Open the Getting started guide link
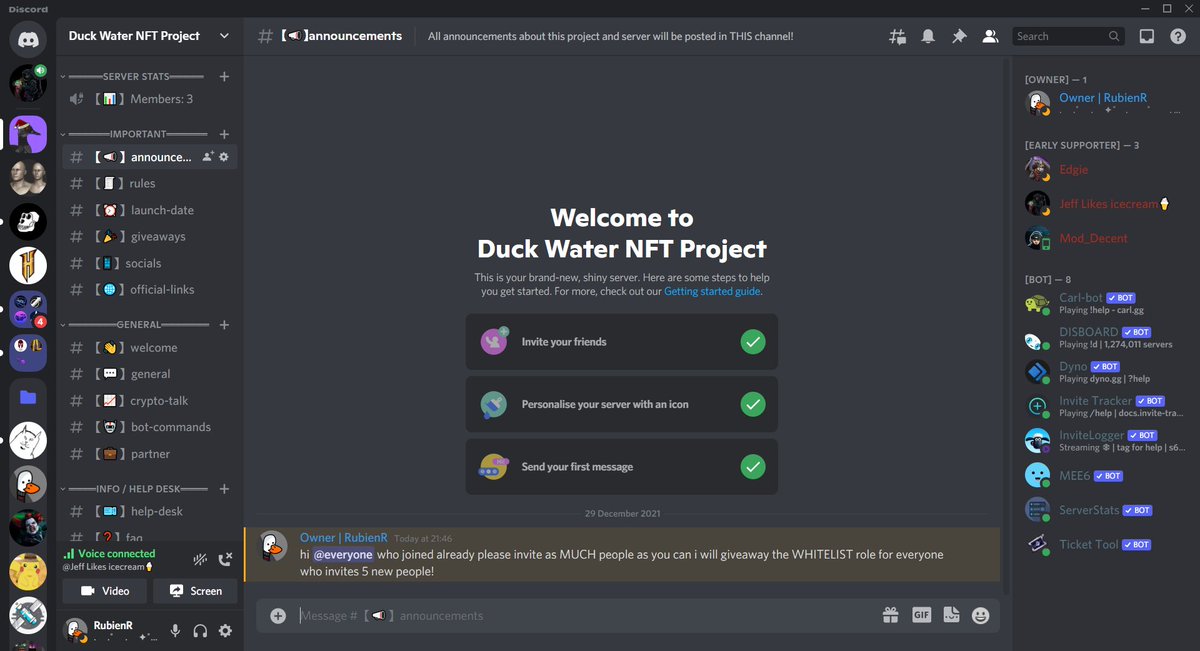The image size is (1200, 651). pos(712,292)
